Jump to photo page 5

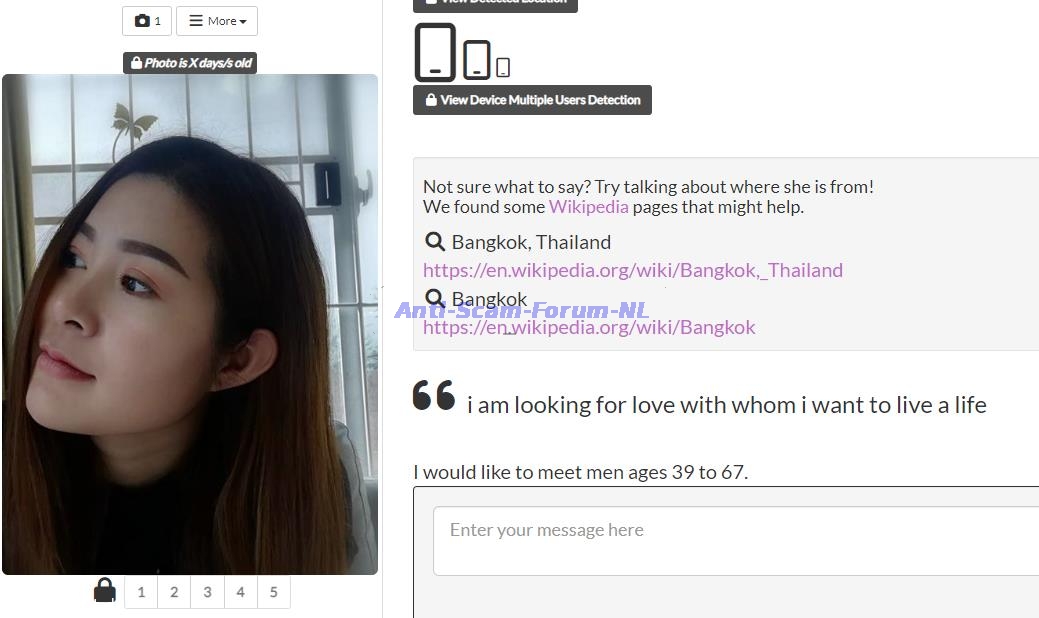coord(273,592)
